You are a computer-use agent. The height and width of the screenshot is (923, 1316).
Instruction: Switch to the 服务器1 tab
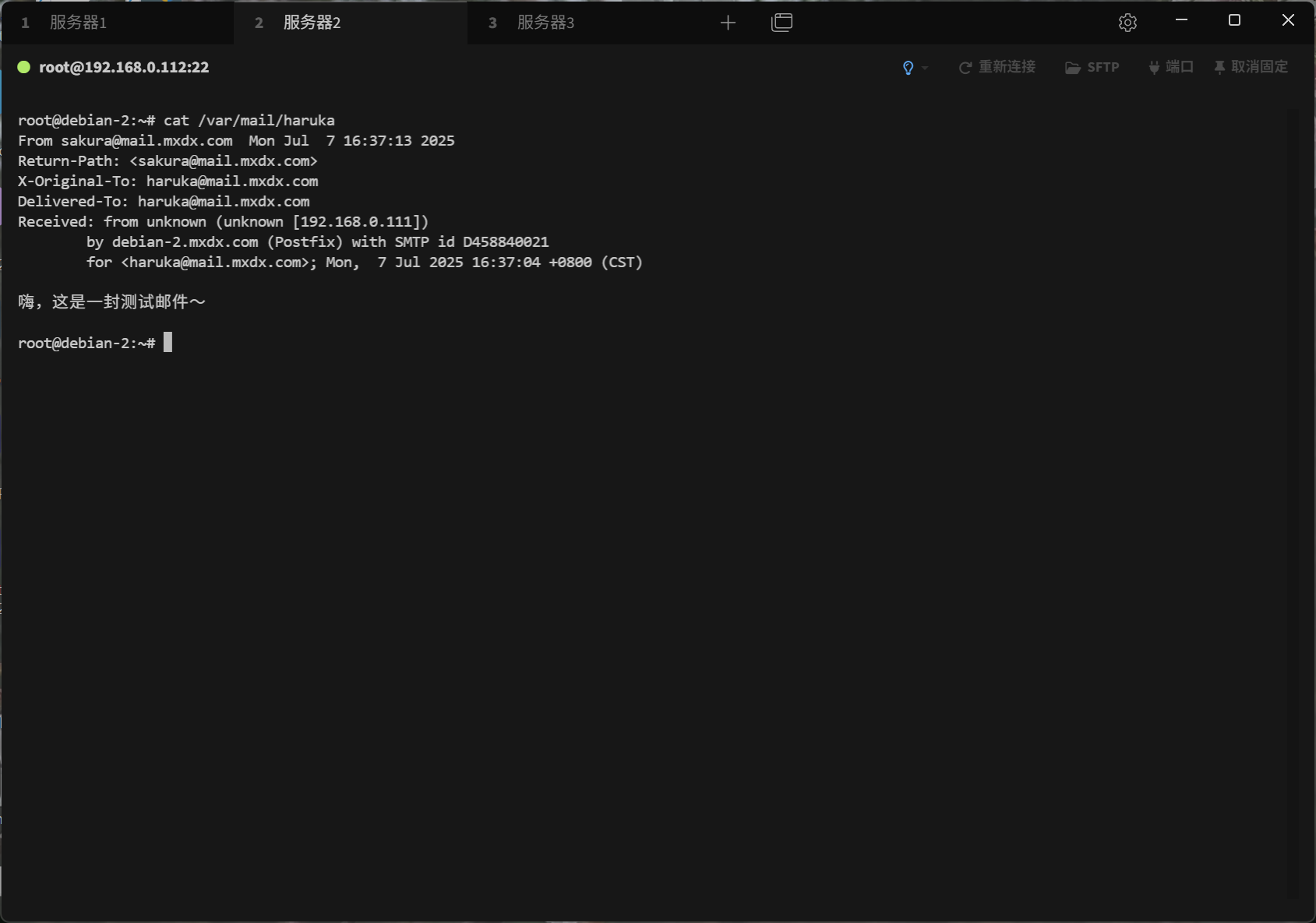pyautogui.click(x=117, y=23)
